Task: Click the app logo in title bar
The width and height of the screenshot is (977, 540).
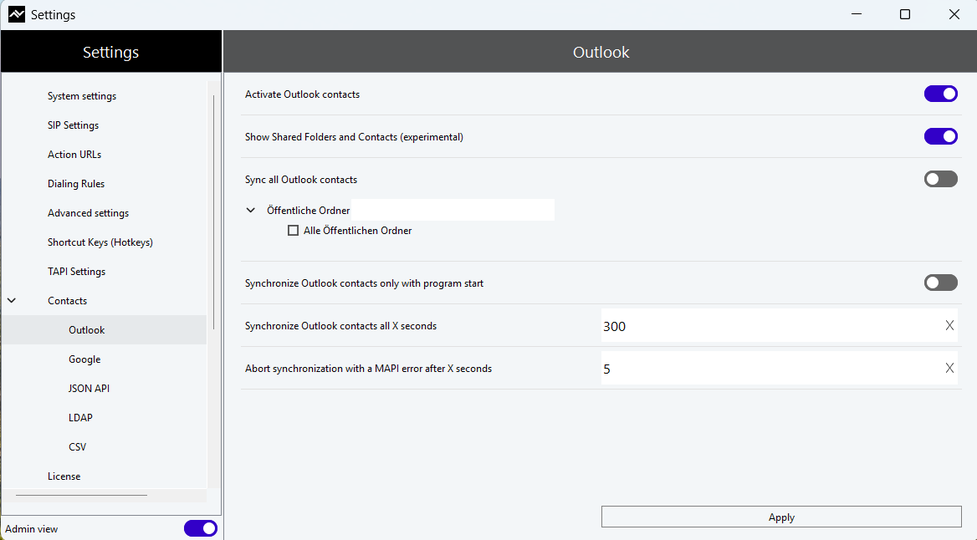Action: click(x=16, y=14)
